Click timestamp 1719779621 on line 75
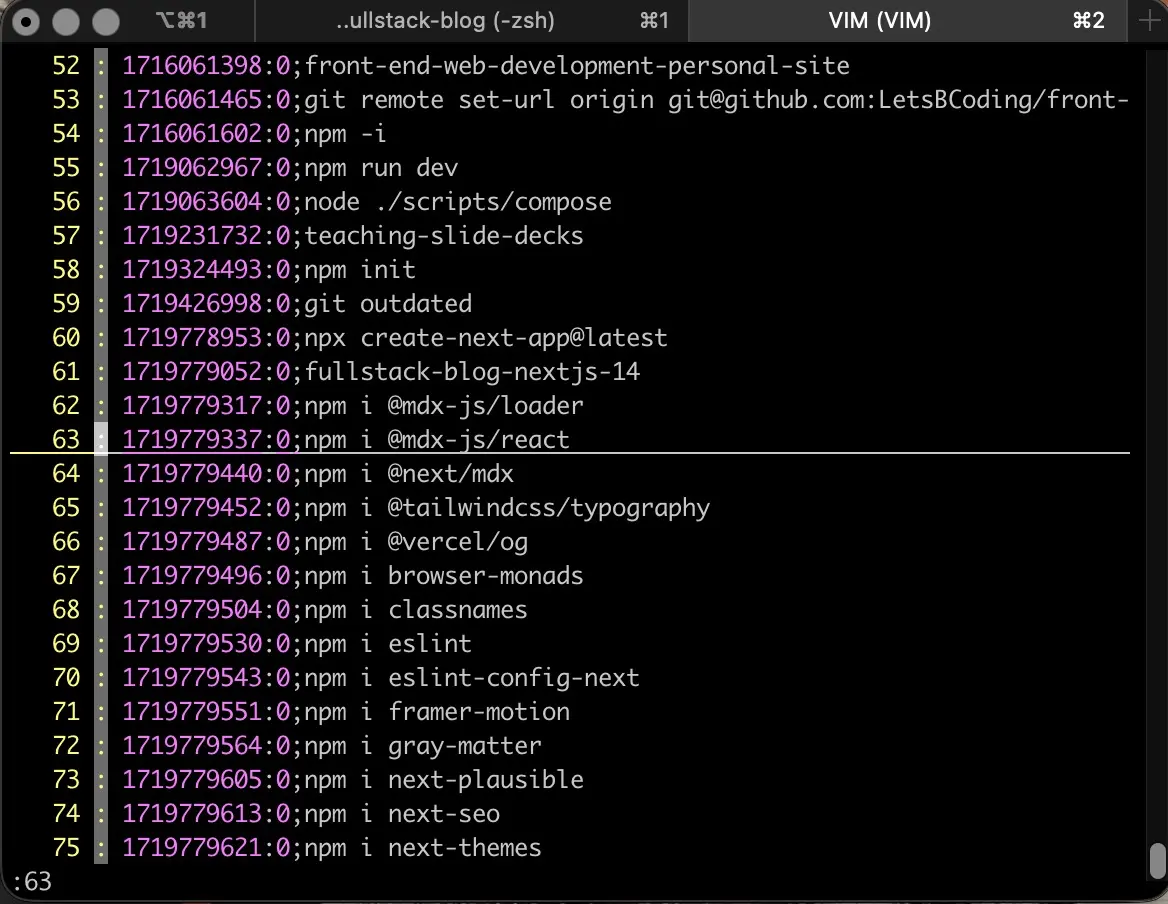Viewport: 1168px width, 904px height. click(x=192, y=847)
